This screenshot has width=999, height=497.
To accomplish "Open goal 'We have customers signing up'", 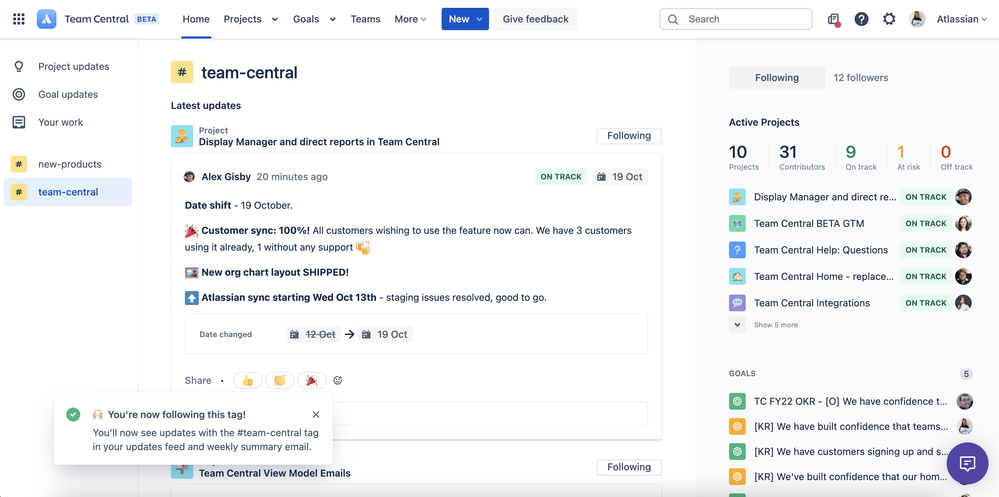I will pos(851,452).
